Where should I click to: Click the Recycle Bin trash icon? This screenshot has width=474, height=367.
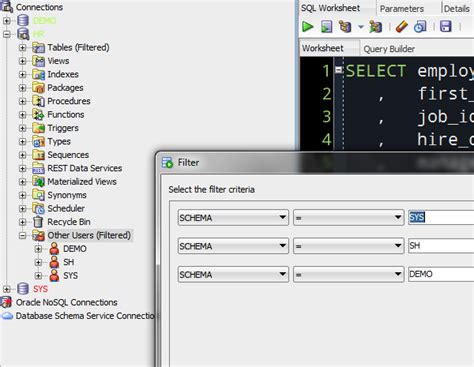tap(39, 222)
